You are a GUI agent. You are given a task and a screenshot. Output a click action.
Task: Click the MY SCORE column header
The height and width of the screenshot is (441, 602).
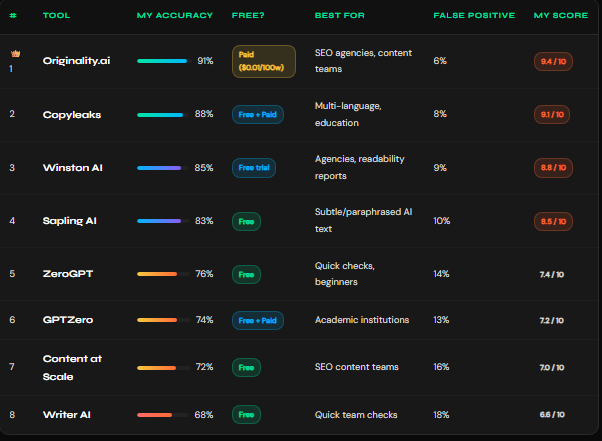pyautogui.click(x=561, y=15)
